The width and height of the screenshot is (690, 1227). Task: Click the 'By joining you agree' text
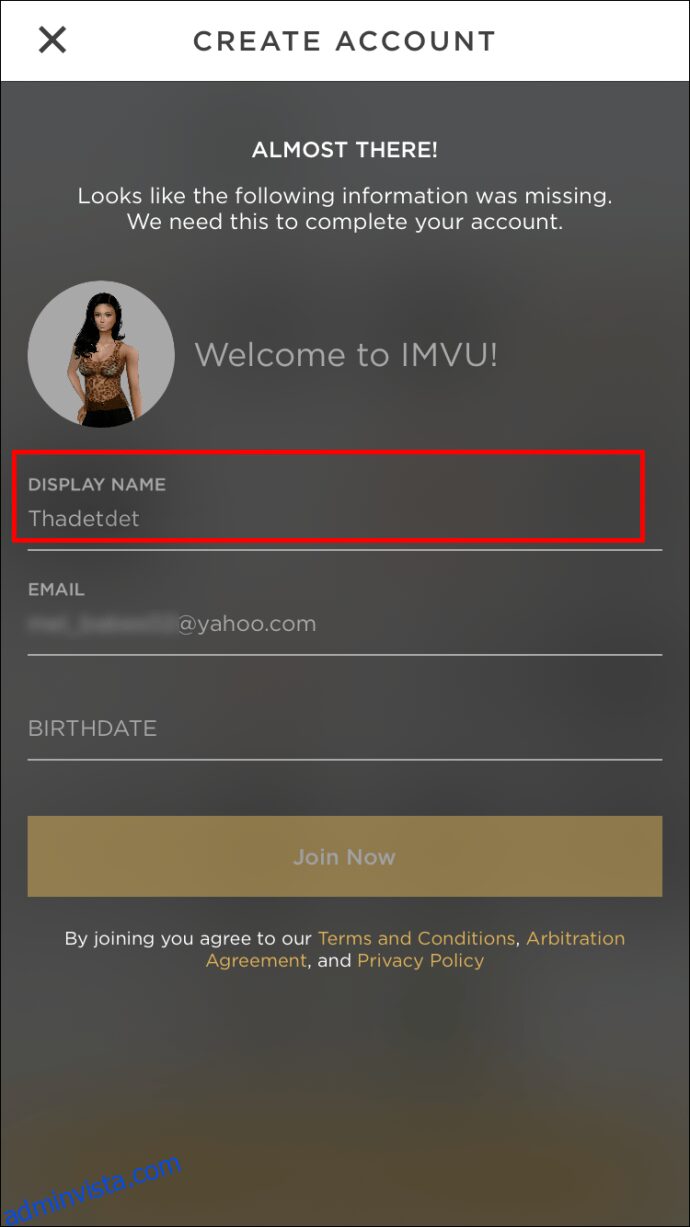(190, 938)
